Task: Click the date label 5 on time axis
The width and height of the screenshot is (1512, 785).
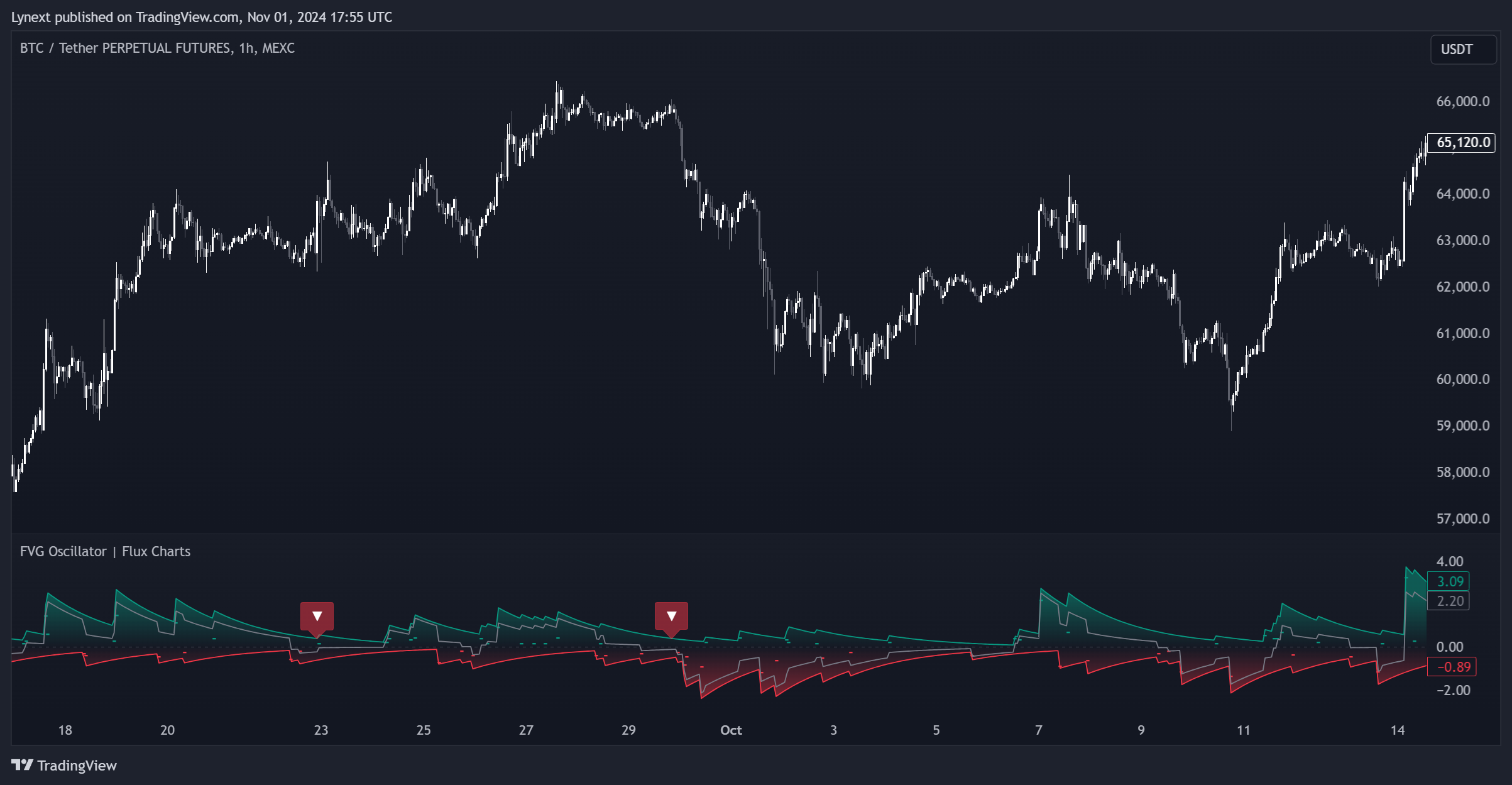Action: [936, 730]
